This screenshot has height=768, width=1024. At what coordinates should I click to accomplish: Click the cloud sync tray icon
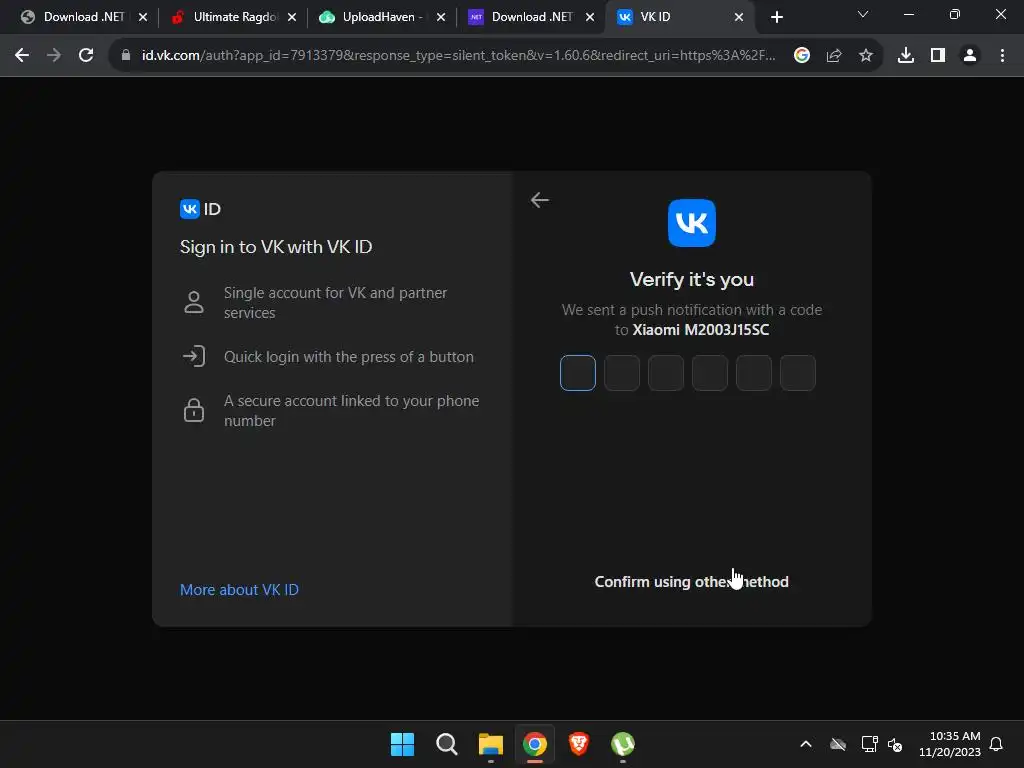click(x=838, y=744)
